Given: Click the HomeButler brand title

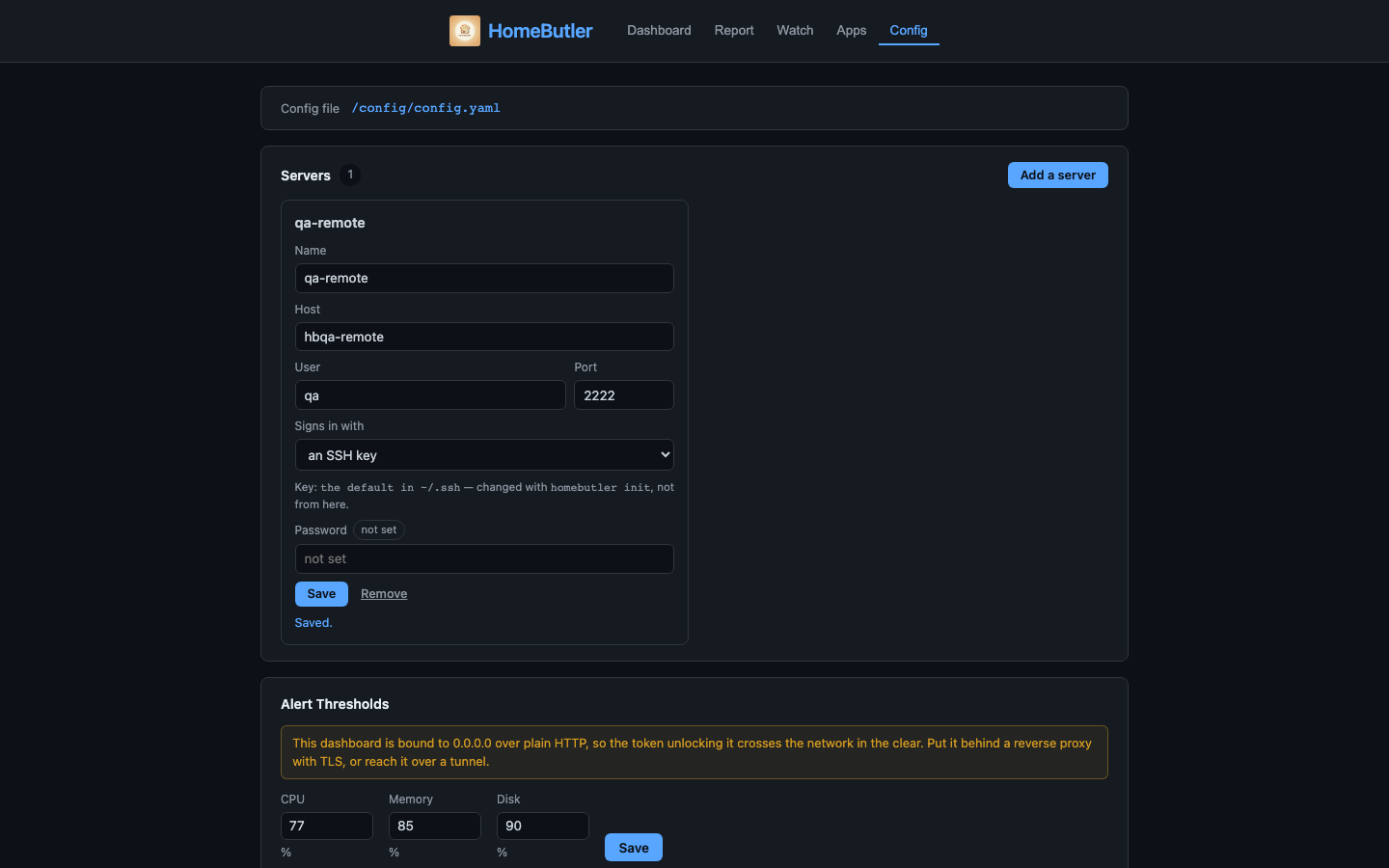Looking at the screenshot, I should point(540,31).
